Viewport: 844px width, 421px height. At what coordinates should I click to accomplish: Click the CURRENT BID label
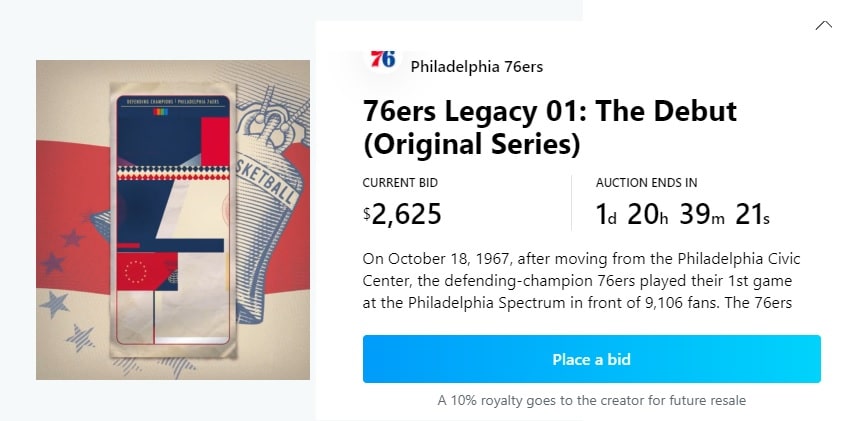400,183
